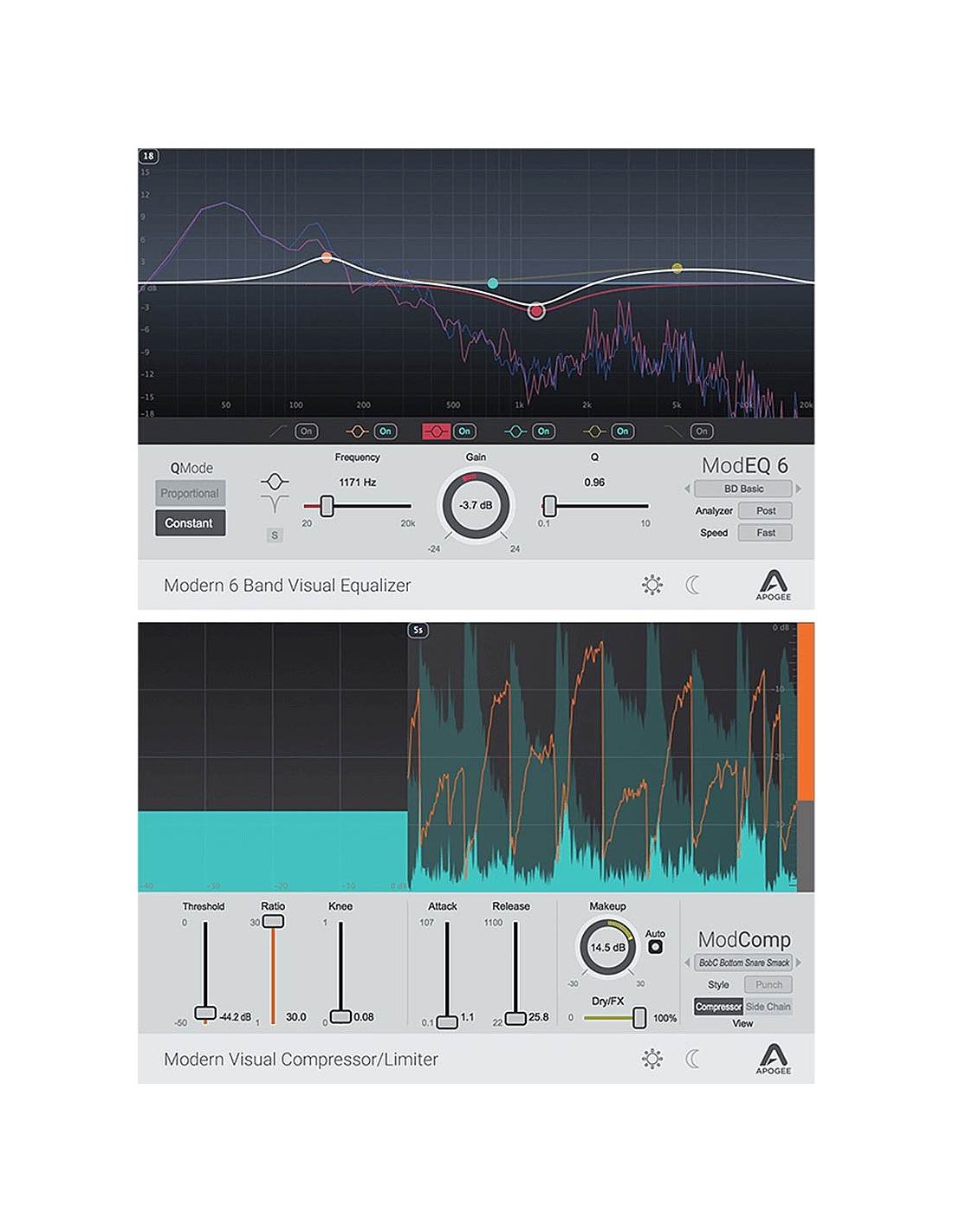Image resolution: width=953 pixels, height=1232 pixels.
Task: Change compressor Style from Punch
Action: 768,985
